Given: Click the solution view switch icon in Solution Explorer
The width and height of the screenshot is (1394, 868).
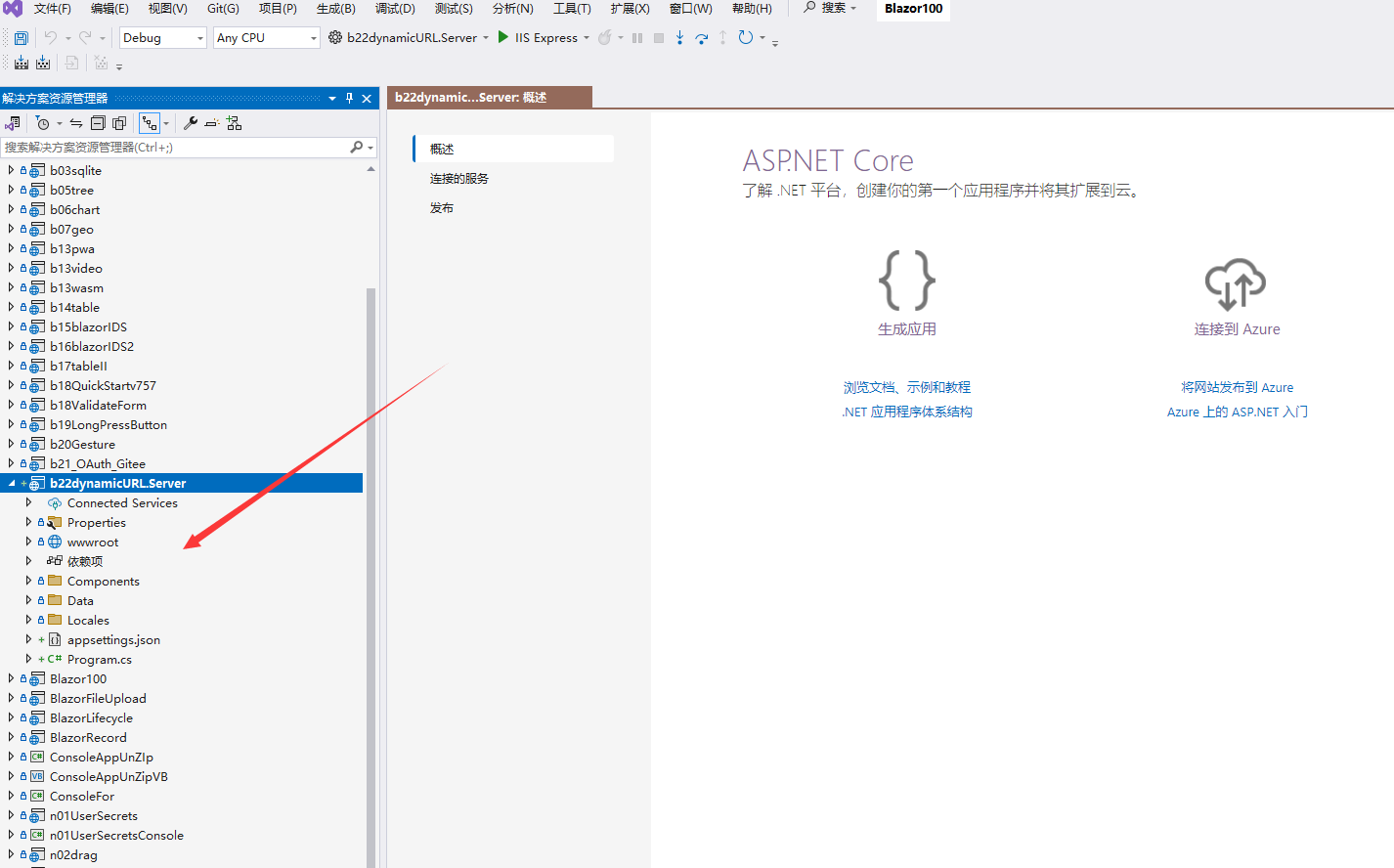Looking at the screenshot, I should click(x=13, y=123).
